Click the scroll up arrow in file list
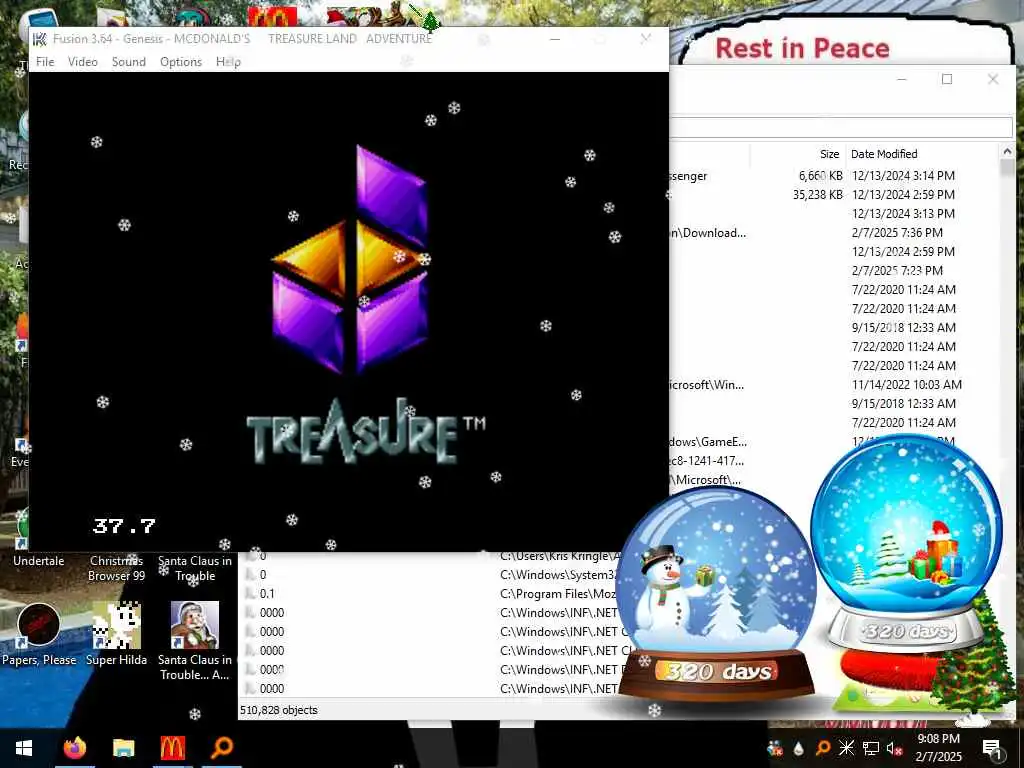This screenshot has height=768, width=1024. pos(1007,152)
